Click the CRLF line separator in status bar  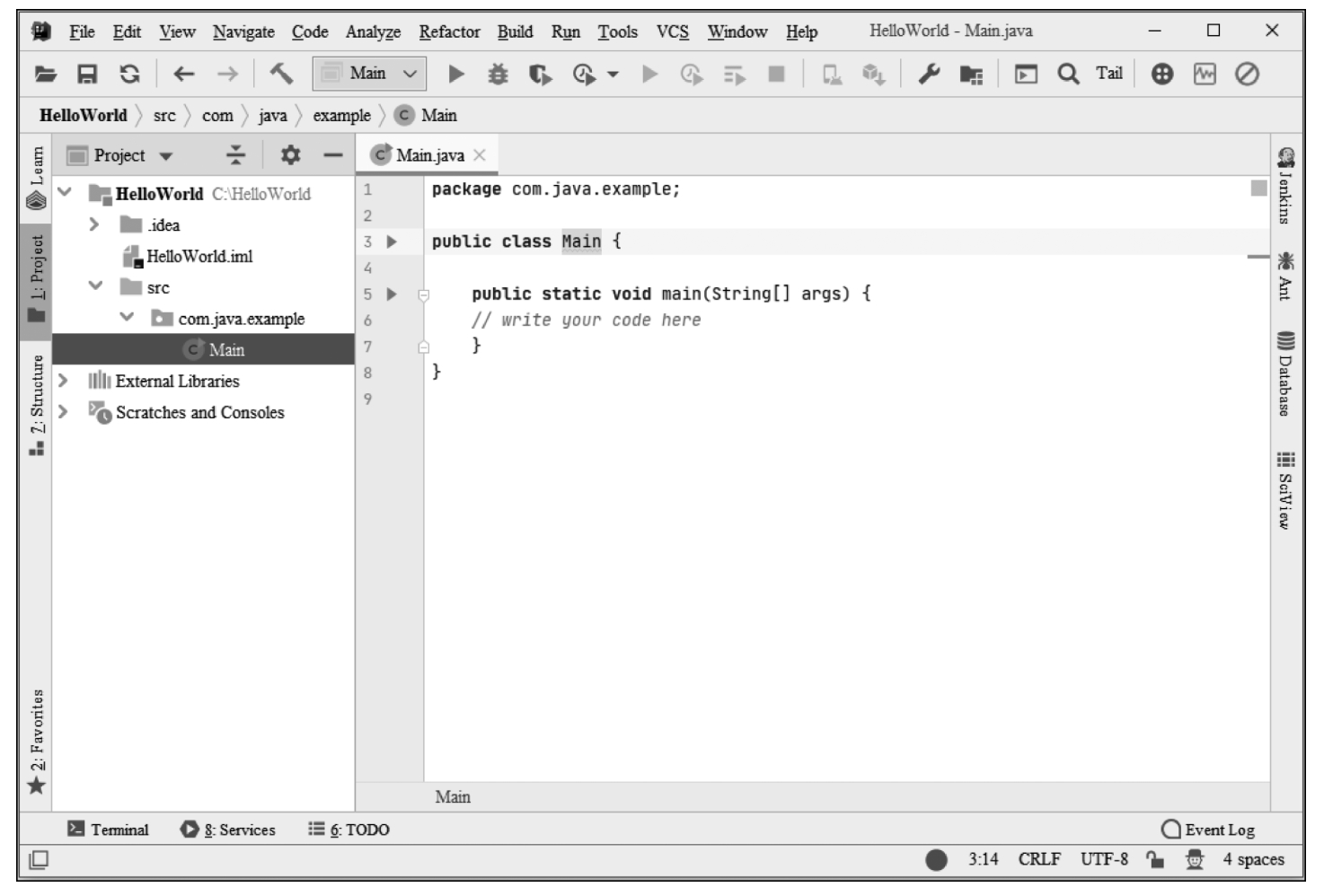tap(1039, 859)
